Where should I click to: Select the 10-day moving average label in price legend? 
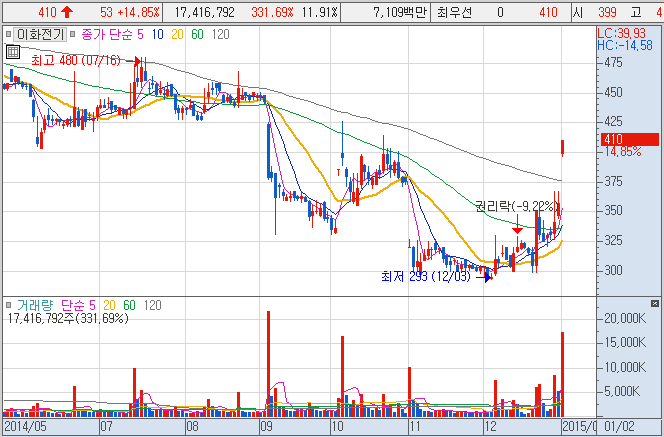pos(158,34)
